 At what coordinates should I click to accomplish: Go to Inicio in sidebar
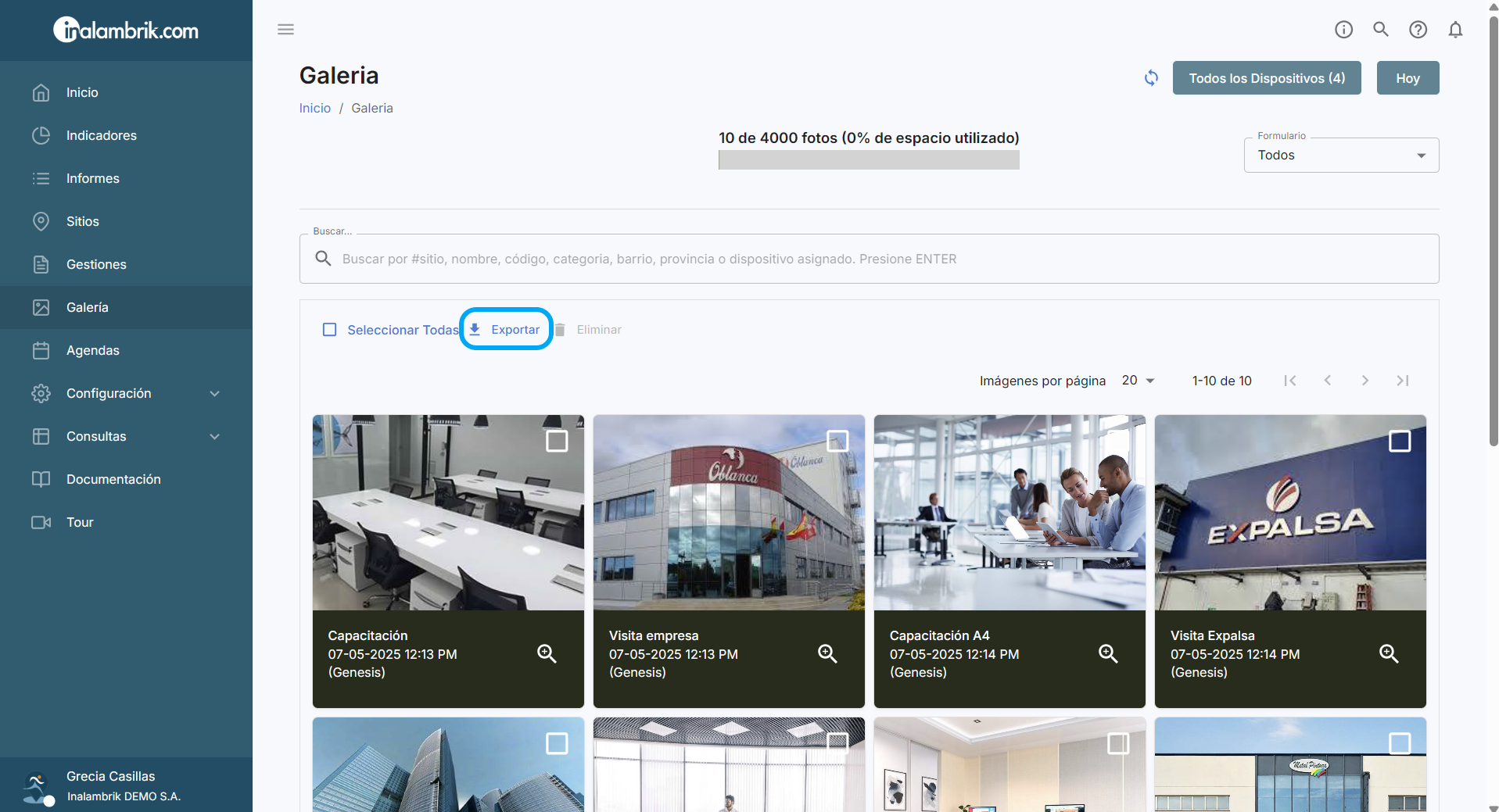pos(126,92)
